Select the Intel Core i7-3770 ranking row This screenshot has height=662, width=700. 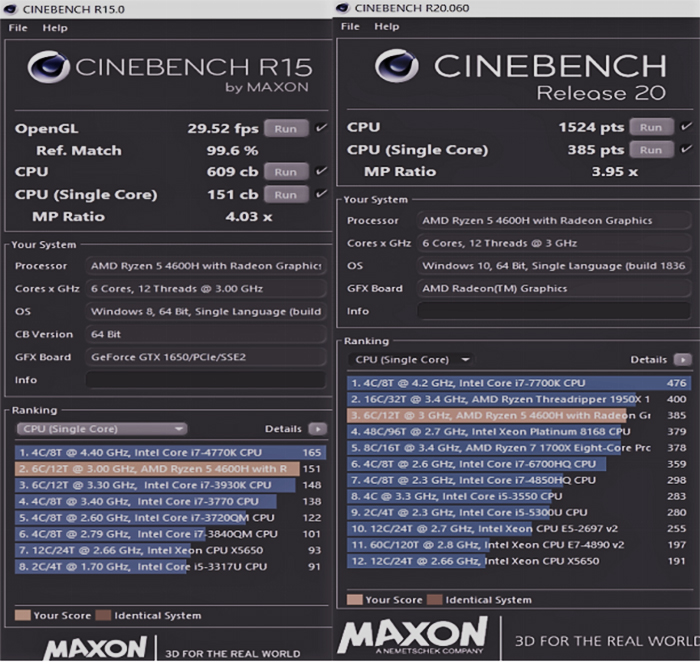(x=171, y=501)
